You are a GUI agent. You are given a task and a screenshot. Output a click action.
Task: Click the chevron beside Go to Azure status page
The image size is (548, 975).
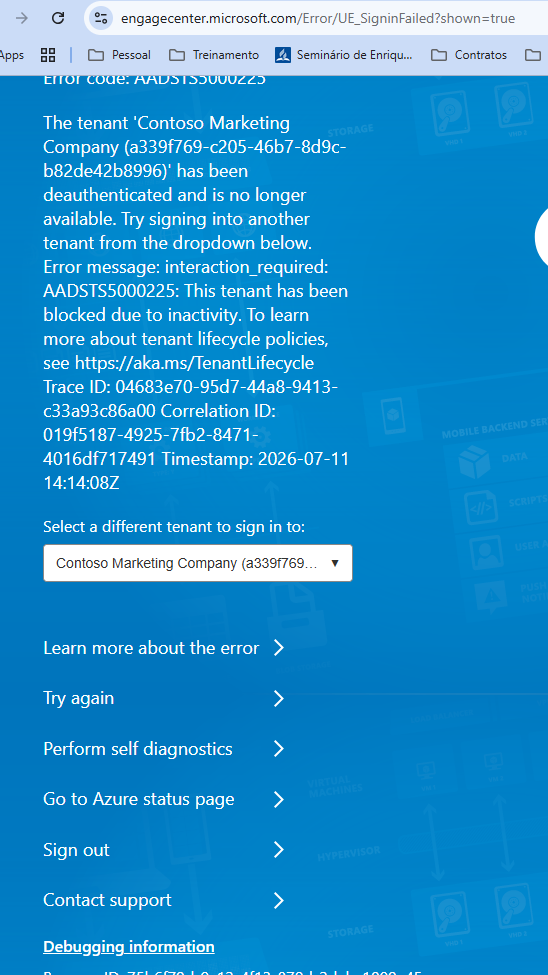click(x=279, y=799)
